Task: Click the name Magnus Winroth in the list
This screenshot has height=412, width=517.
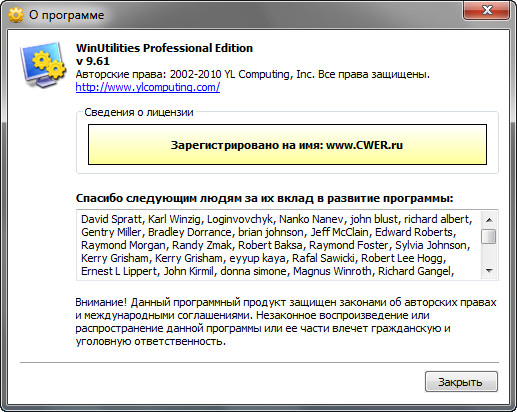Action: click(332, 271)
